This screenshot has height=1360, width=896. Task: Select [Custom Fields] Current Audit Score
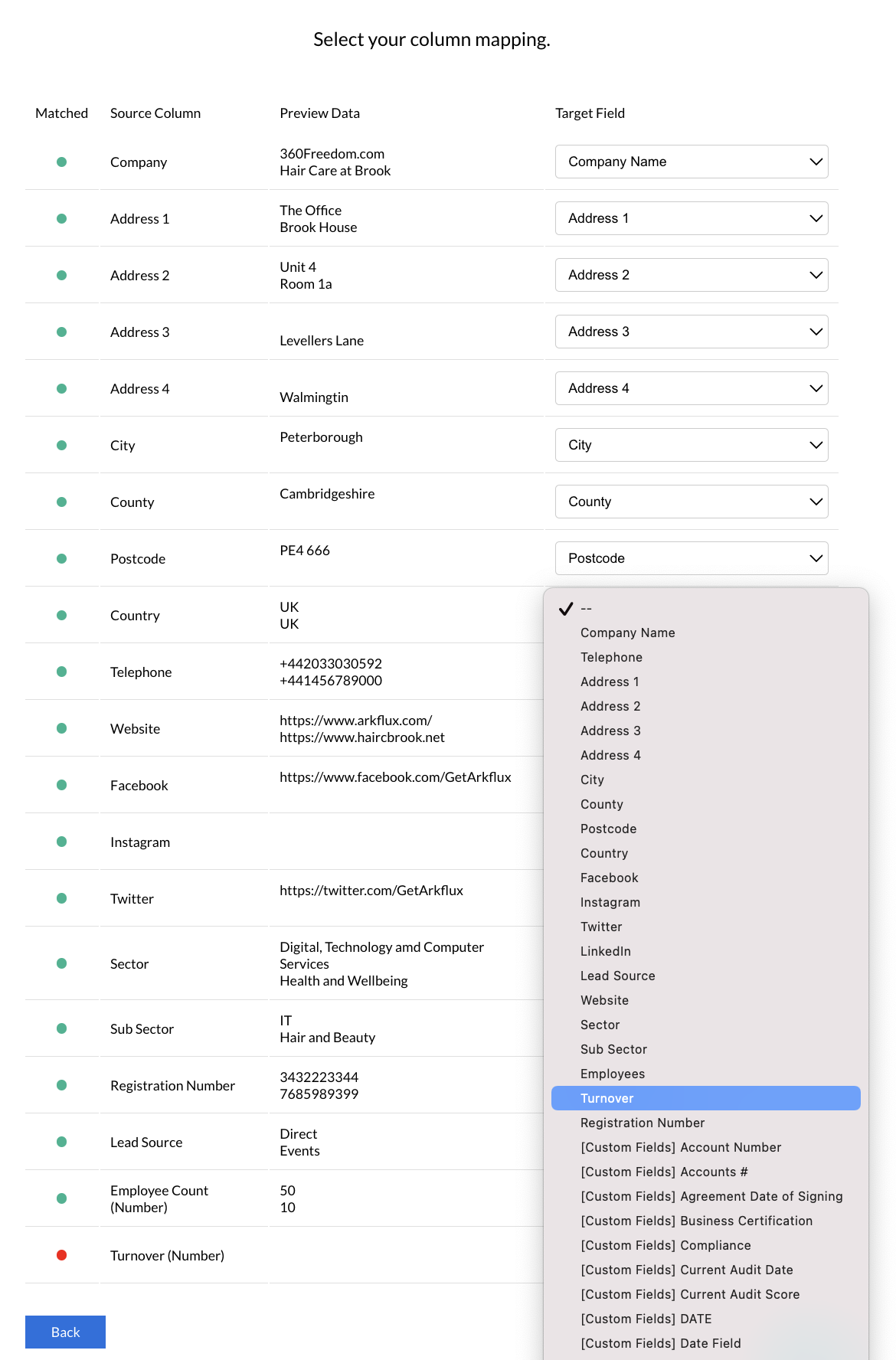[689, 1294]
